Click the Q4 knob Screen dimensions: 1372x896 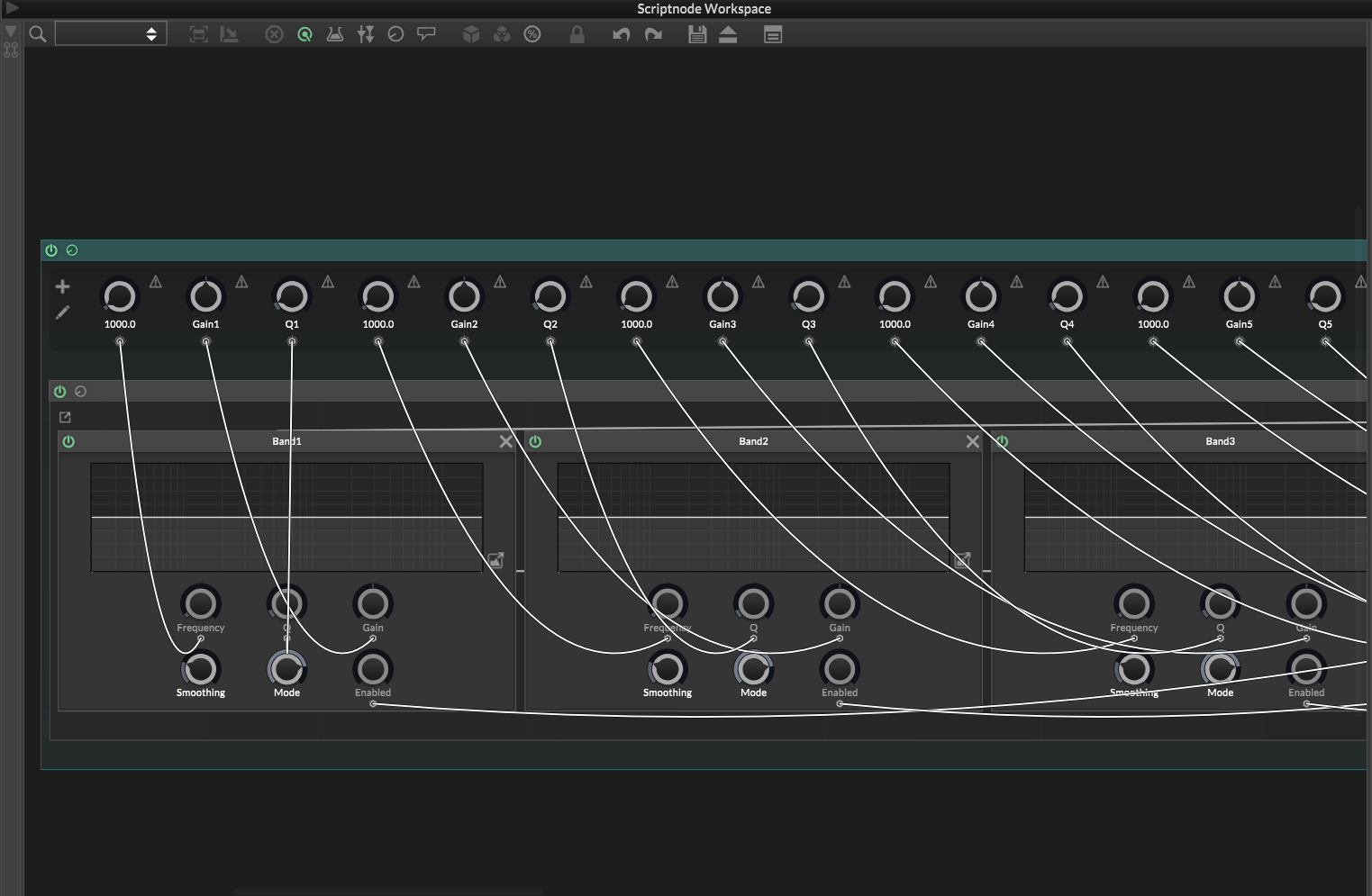1068,296
